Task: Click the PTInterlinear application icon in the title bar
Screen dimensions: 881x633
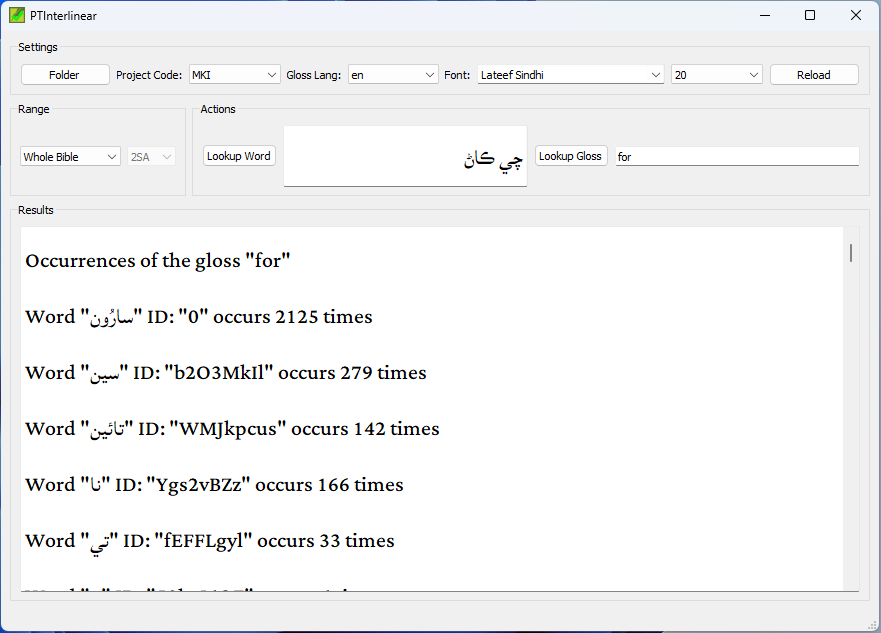Action: pyautogui.click(x=16, y=15)
